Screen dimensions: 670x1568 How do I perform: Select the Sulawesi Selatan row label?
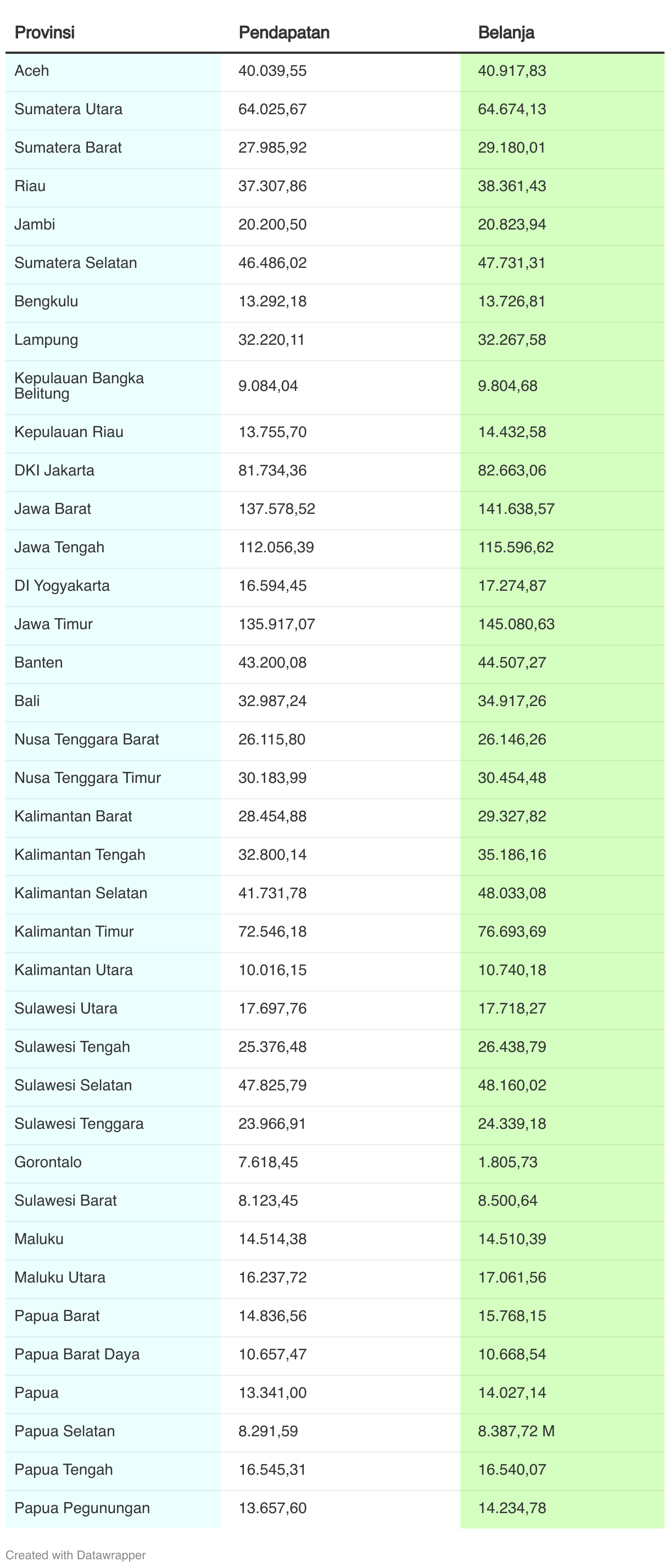[73, 1085]
